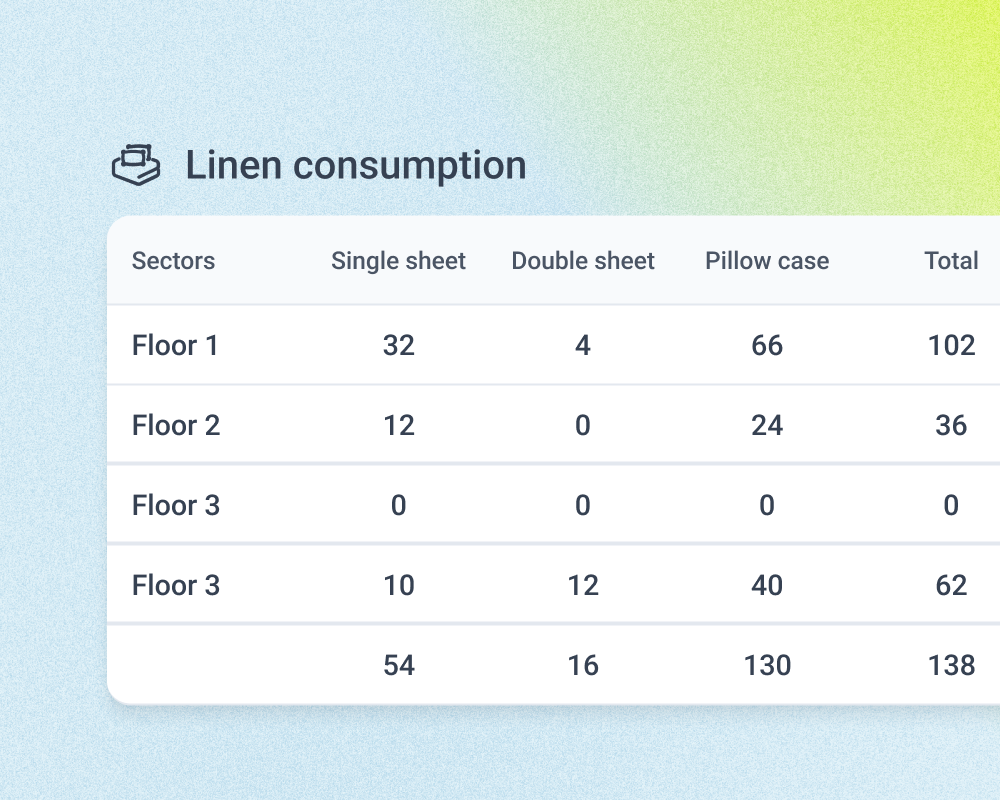Click the linen stack icon beside the title

[138, 165]
